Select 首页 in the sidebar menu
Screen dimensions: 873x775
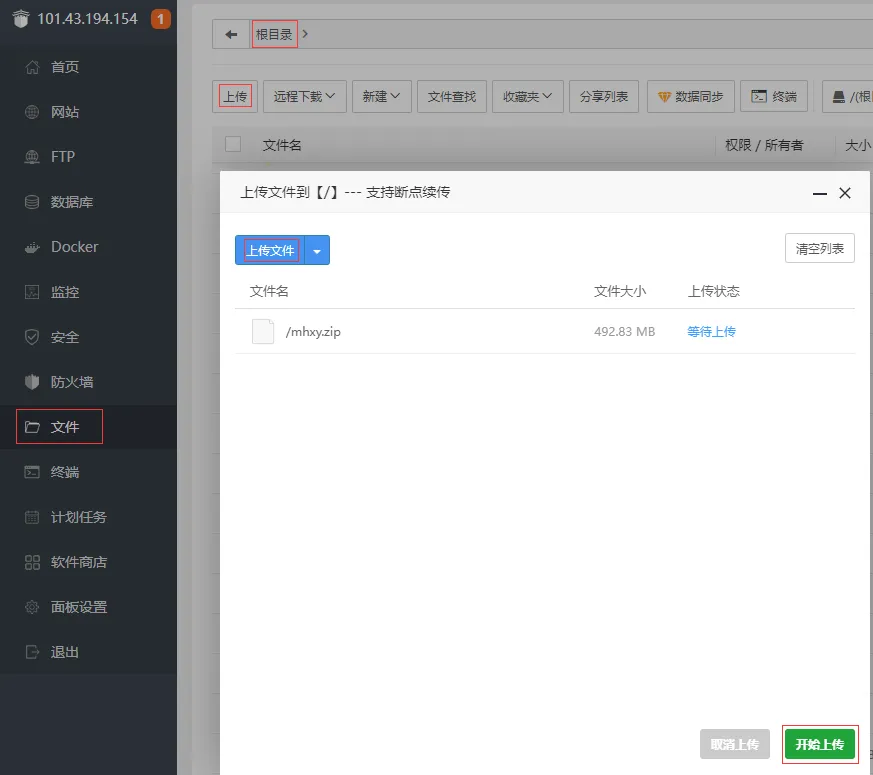[x=65, y=67]
